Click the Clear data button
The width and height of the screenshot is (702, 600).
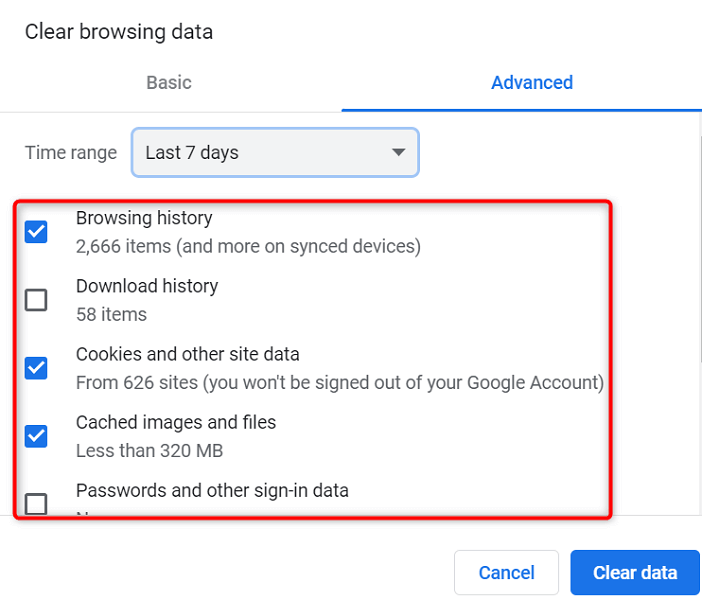point(634,573)
